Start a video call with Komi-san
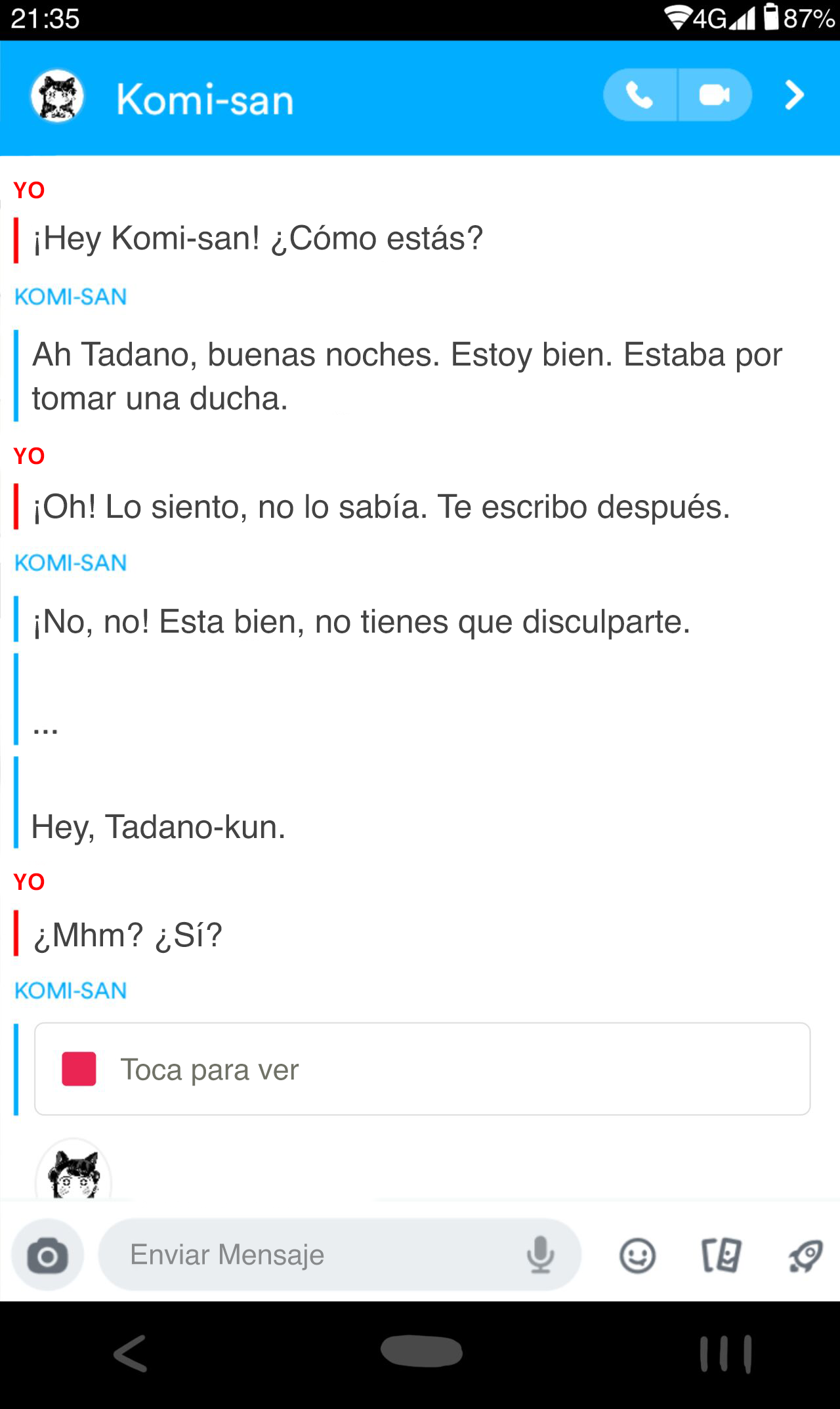 [x=714, y=95]
